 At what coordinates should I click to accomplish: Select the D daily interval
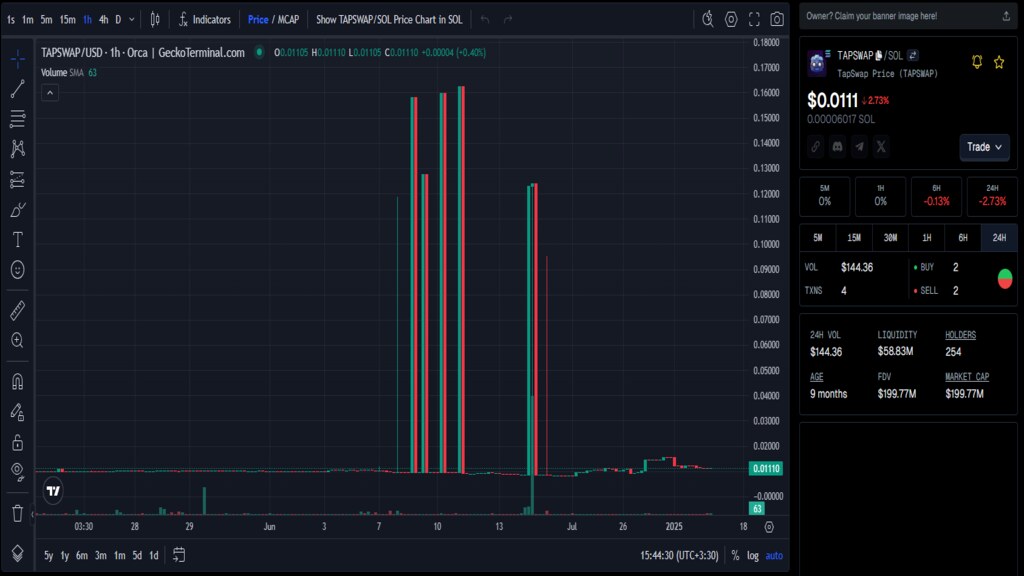[x=118, y=20]
